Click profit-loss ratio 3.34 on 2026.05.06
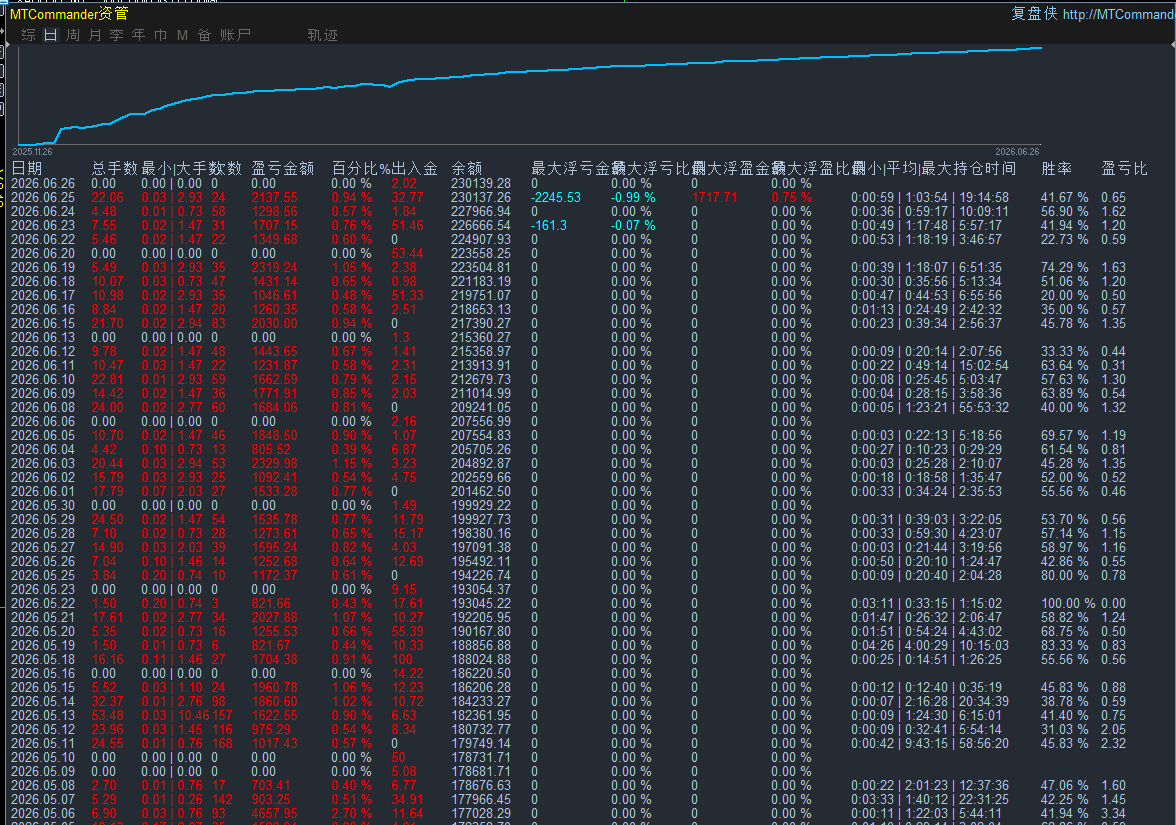The image size is (1176, 825). click(x=1114, y=814)
